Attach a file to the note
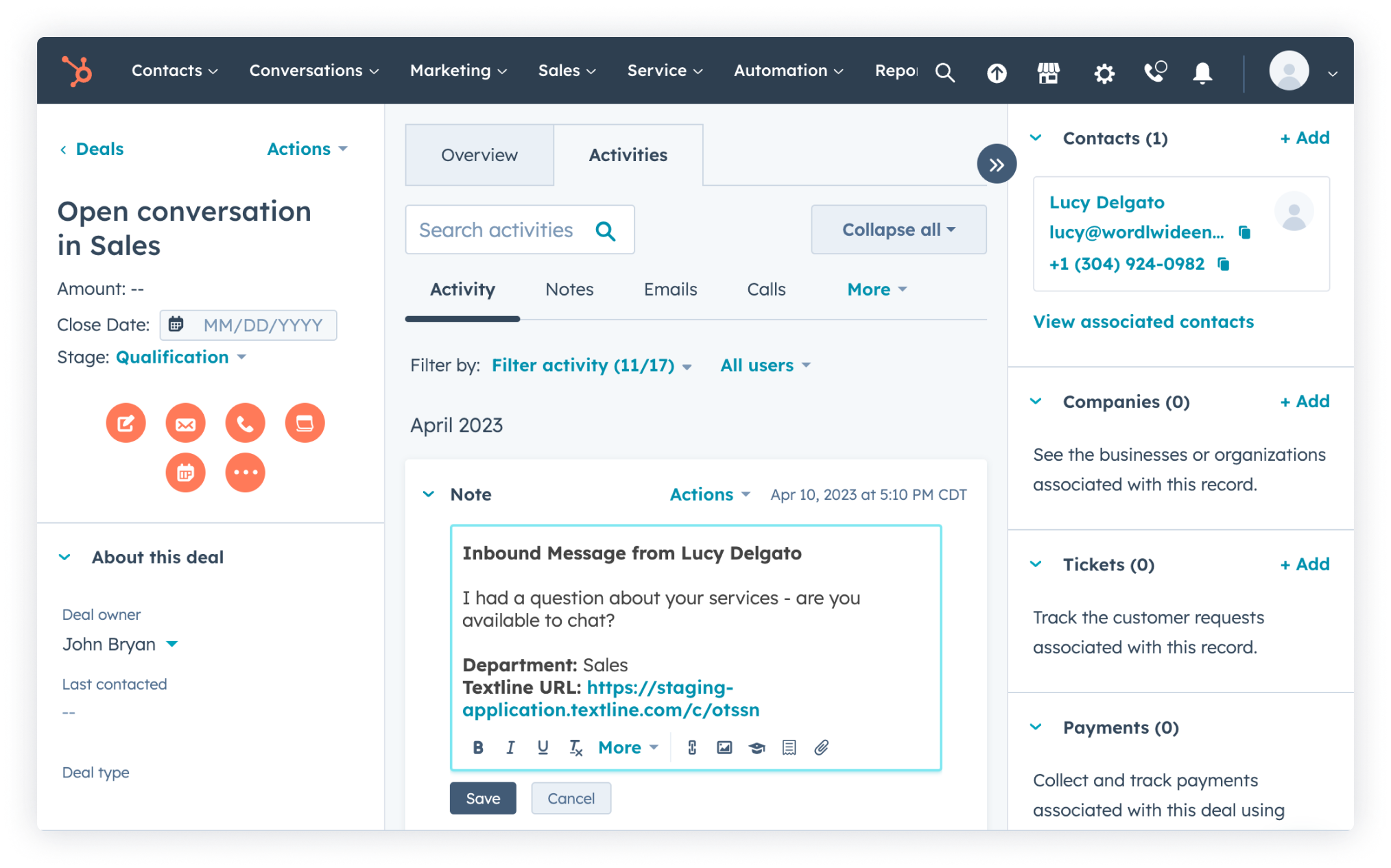Viewport: 1391px width, 868px height. click(x=821, y=747)
